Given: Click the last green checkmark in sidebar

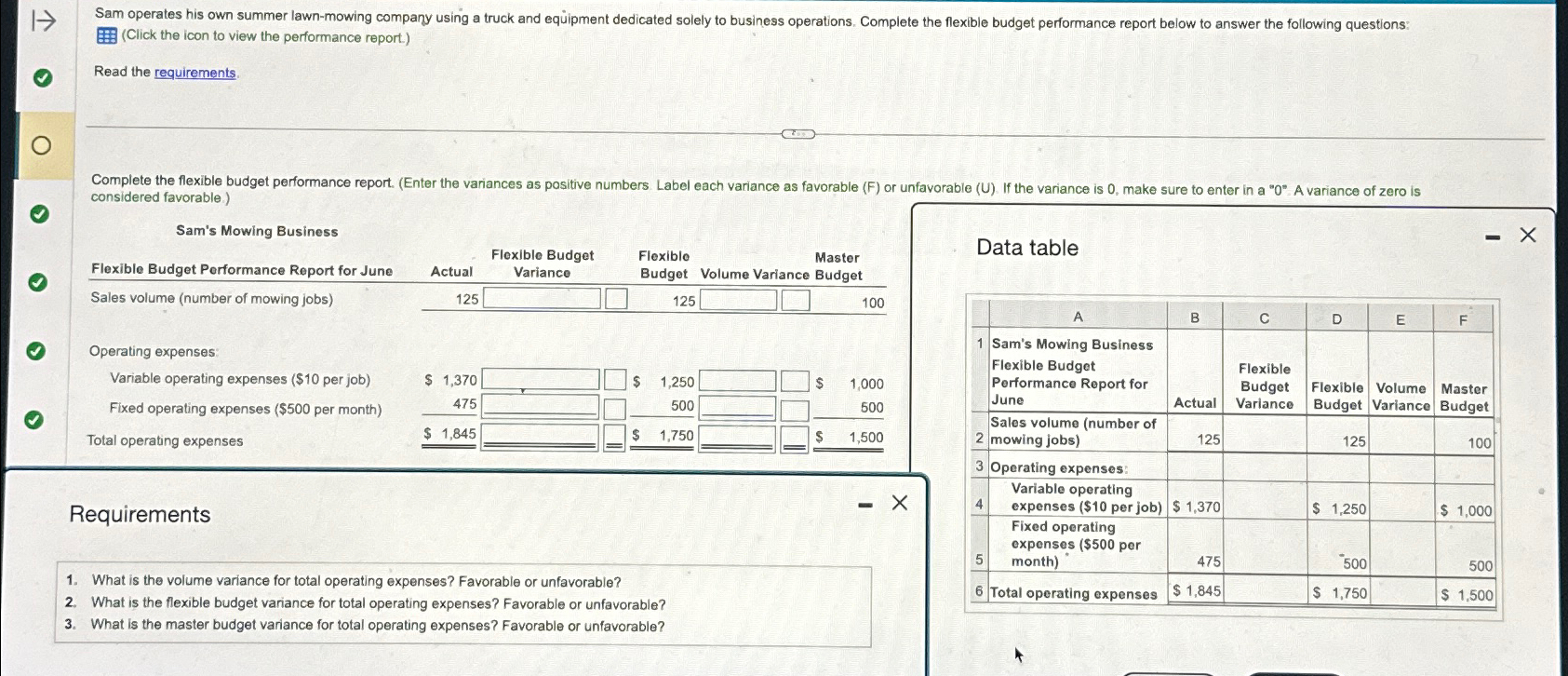Looking at the screenshot, I should pos(33,420).
